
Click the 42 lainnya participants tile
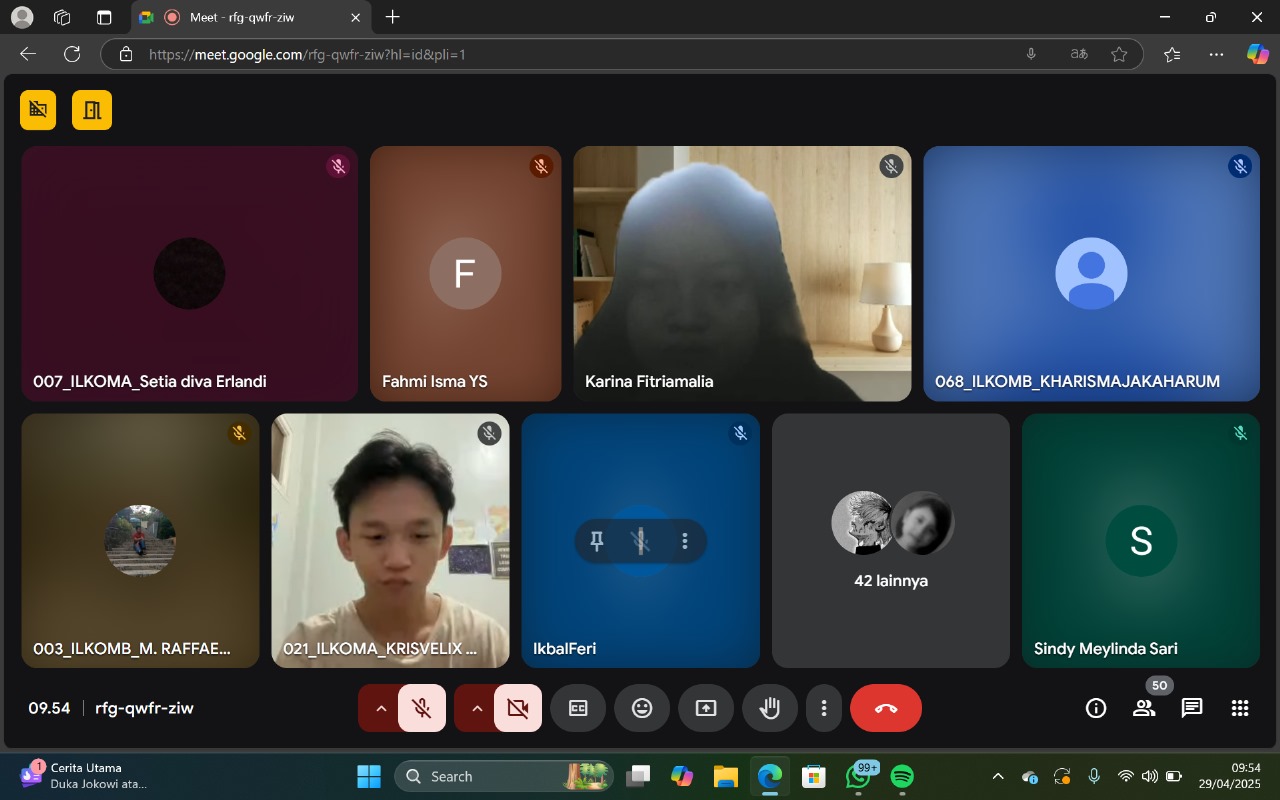coord(890,540)
